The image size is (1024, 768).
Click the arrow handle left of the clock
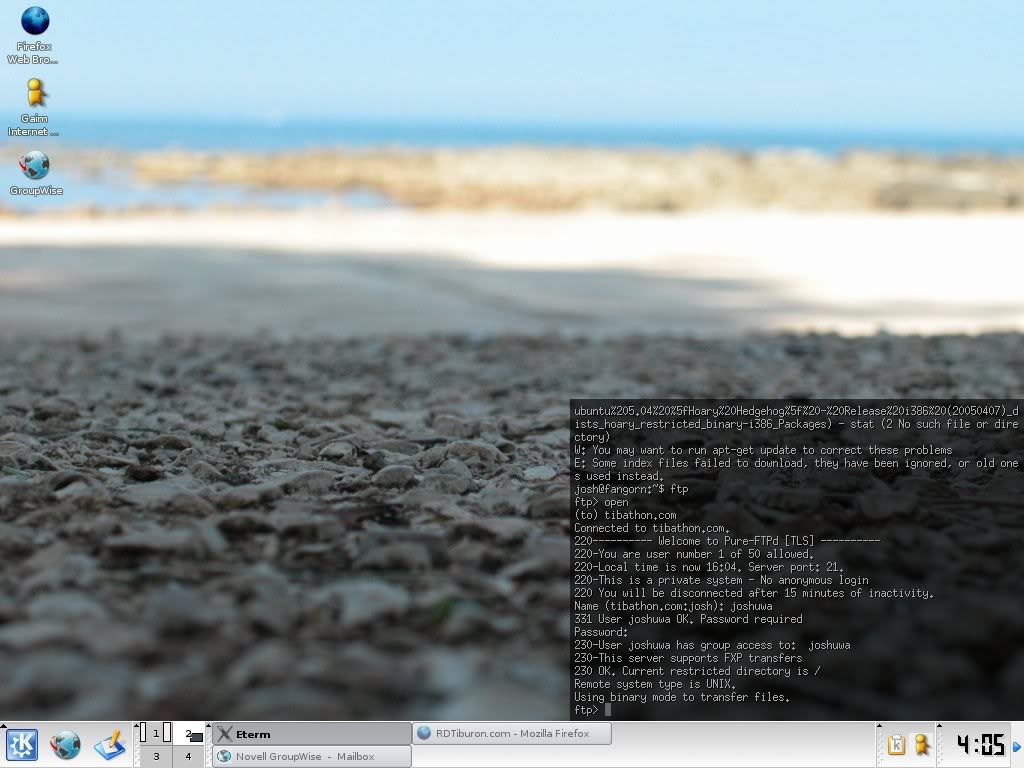(939, 726)
